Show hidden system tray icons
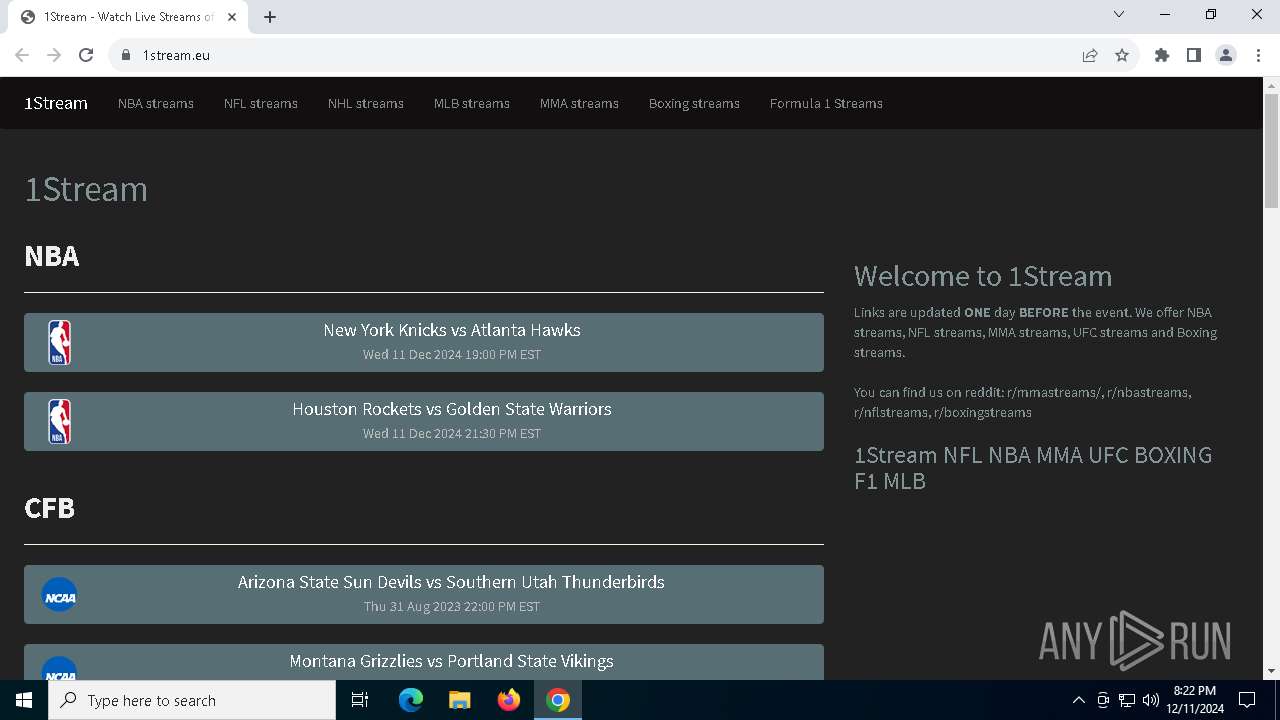The height and width of the screenshot is (720, 1280). [x=1078, y=700]
